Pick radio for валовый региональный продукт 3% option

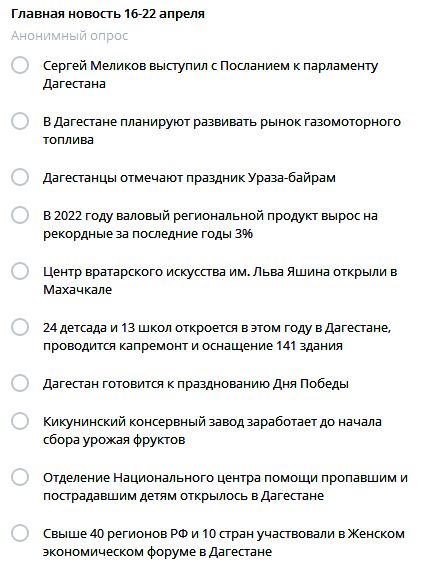[20, 215]
